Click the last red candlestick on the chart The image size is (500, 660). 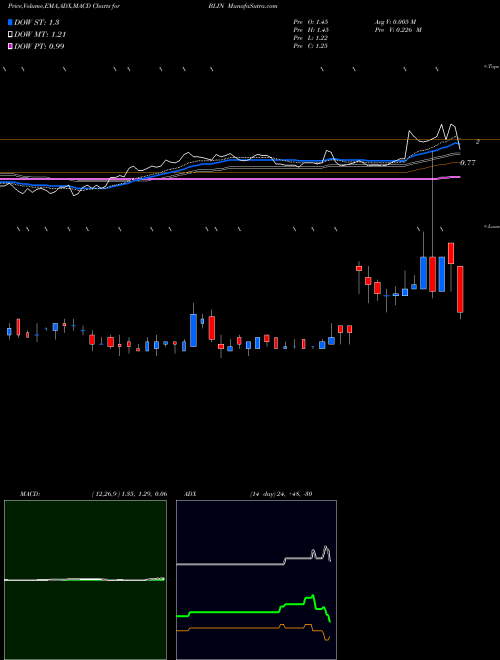click(460, 289)
